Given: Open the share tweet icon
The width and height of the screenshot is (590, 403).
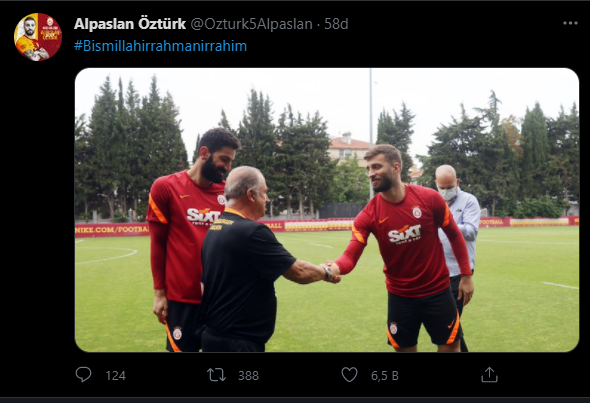Looking at the screenshot, I should pyautogui.click(x=489, y=375).
